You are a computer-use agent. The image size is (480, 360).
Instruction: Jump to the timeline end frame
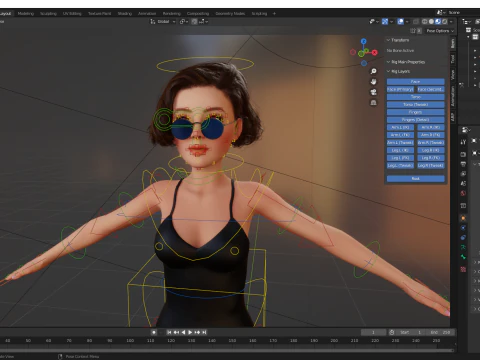pyautogui.click(x=204, y=332)
